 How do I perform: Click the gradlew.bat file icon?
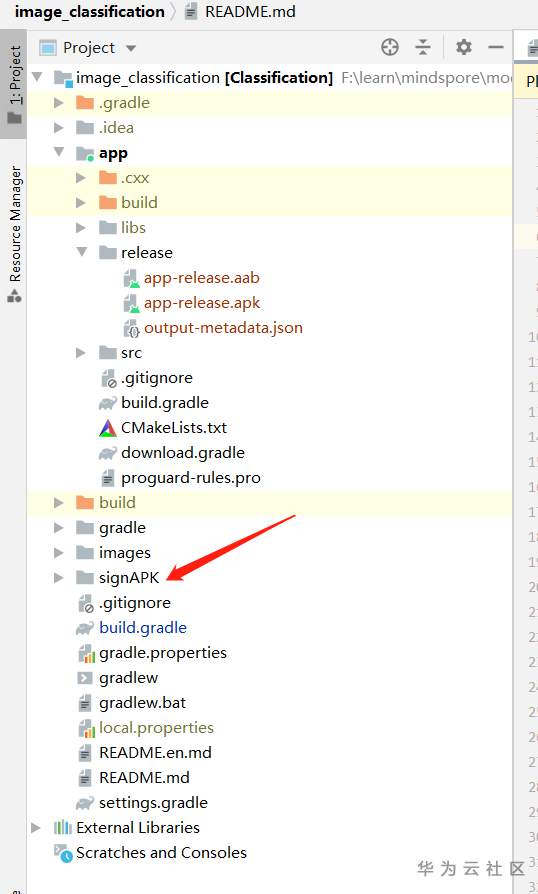tap(85, 703)
